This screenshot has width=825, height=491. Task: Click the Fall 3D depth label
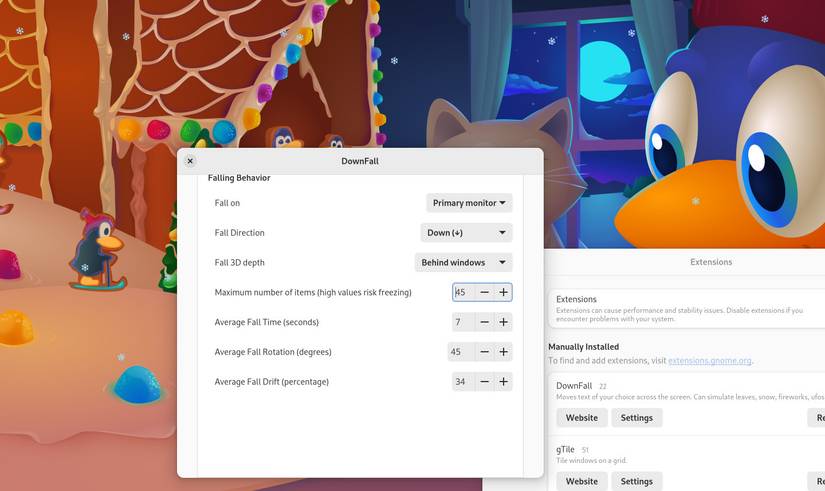click(239, 263)
